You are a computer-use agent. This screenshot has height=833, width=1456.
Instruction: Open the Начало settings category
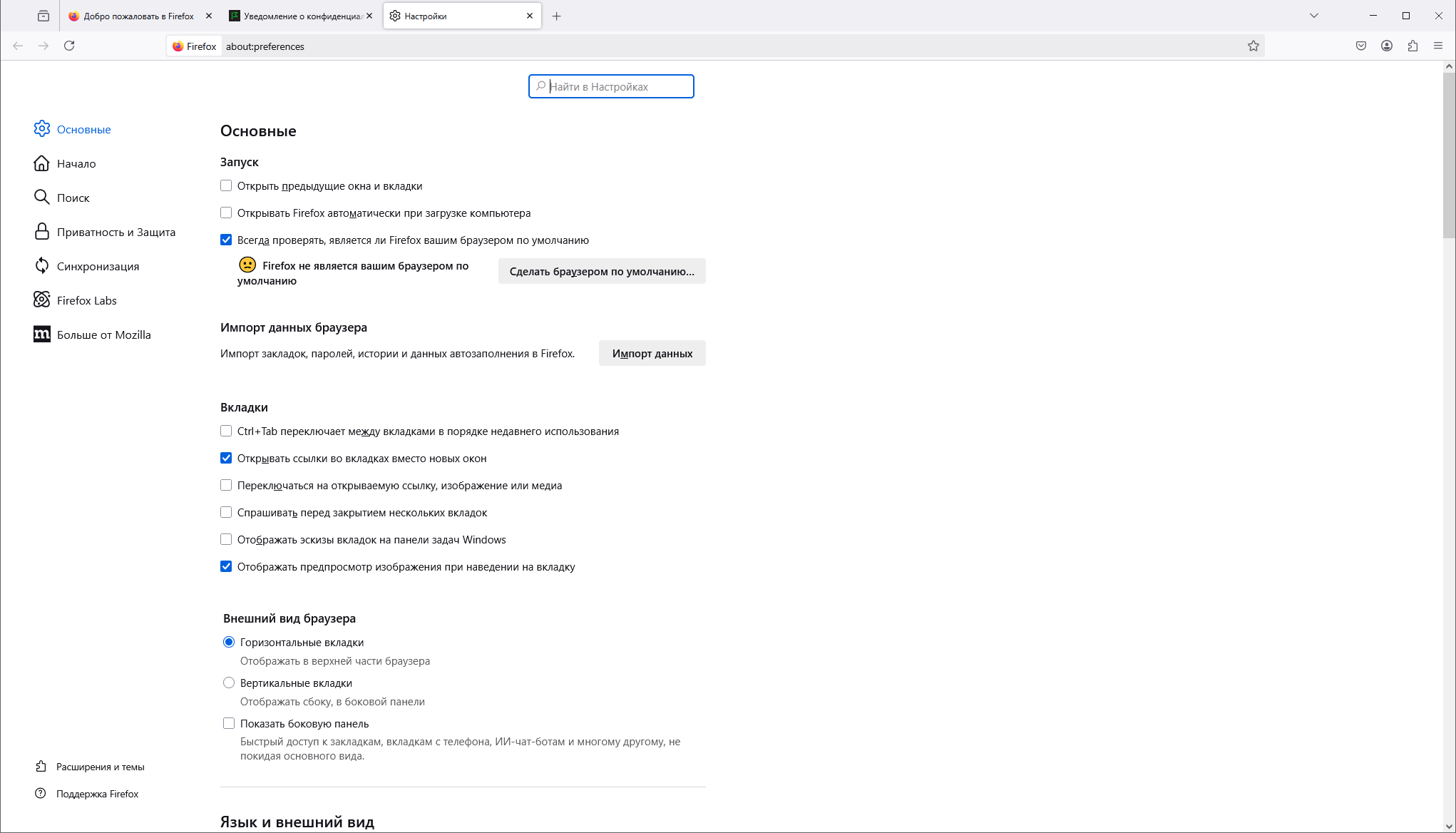pos(65,163)
